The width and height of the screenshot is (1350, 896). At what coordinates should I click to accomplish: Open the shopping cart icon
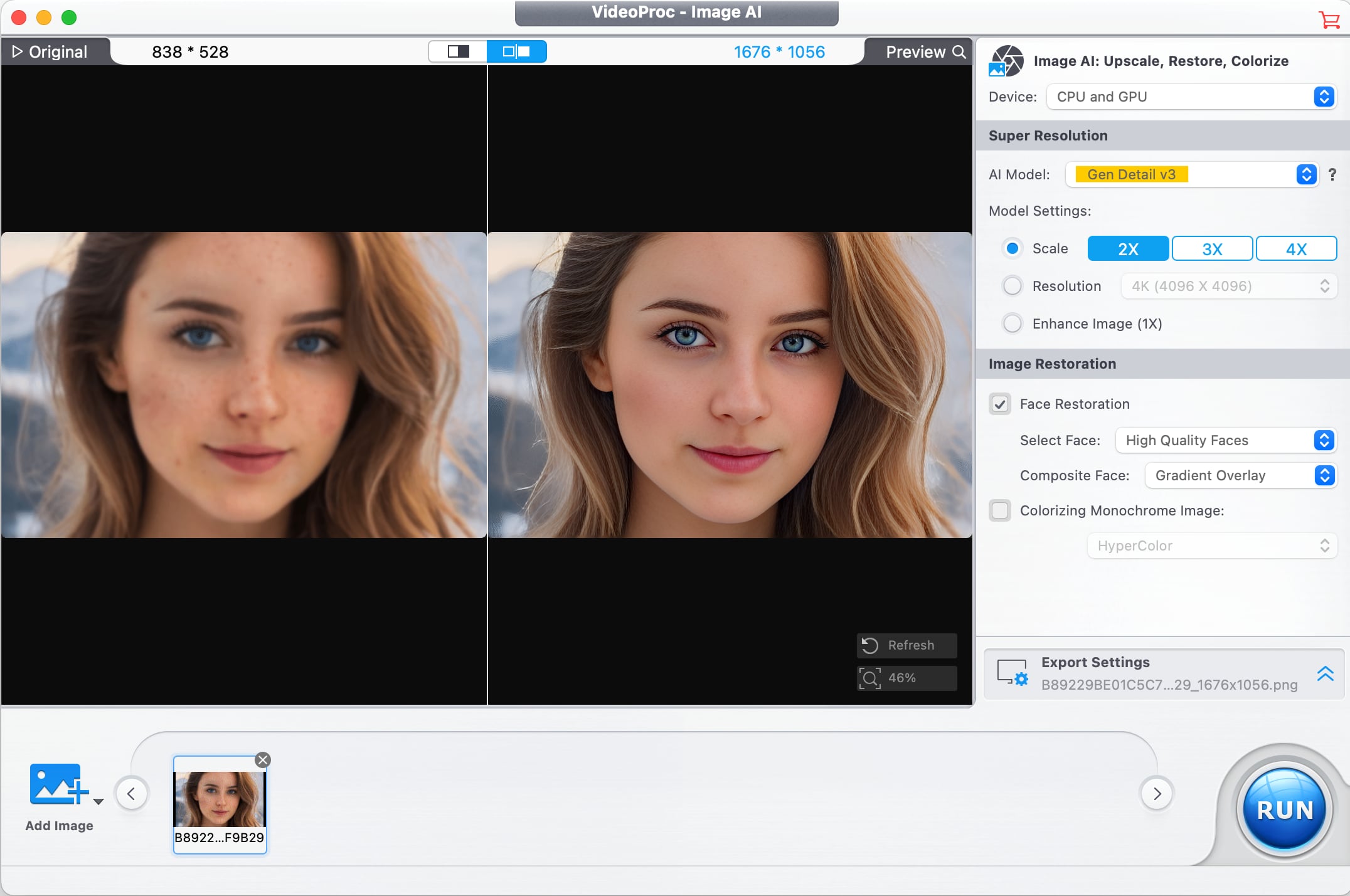(1329, 19)
